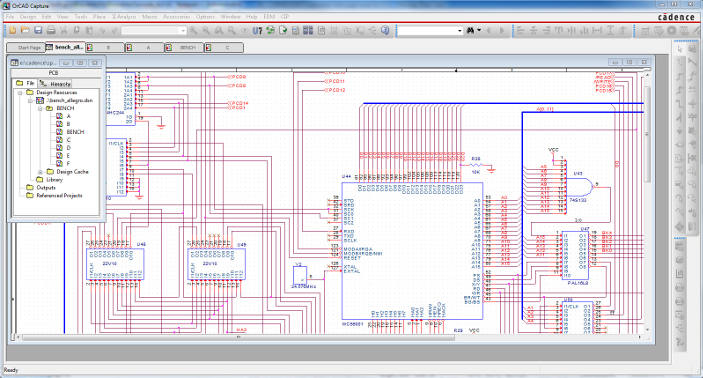Viewport: 703px width, 378px height.
Task: Click the MC68881 component U44 body
Action: pyautogui.click(x=412, y=251)
